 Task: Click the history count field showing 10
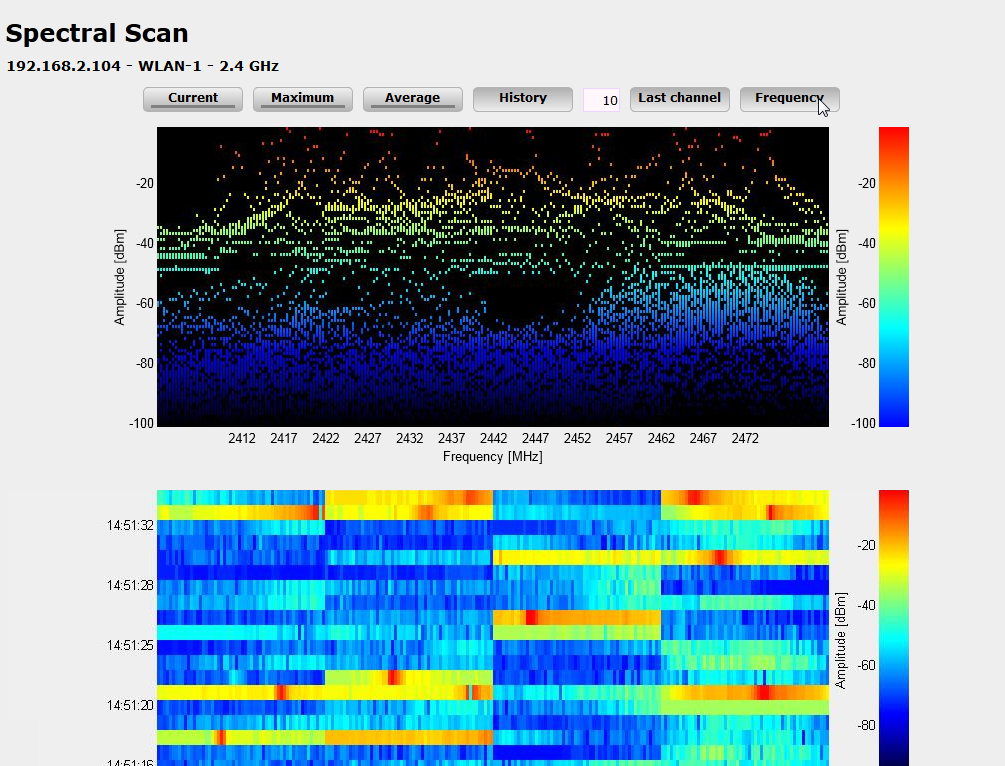tap(602, 100)
